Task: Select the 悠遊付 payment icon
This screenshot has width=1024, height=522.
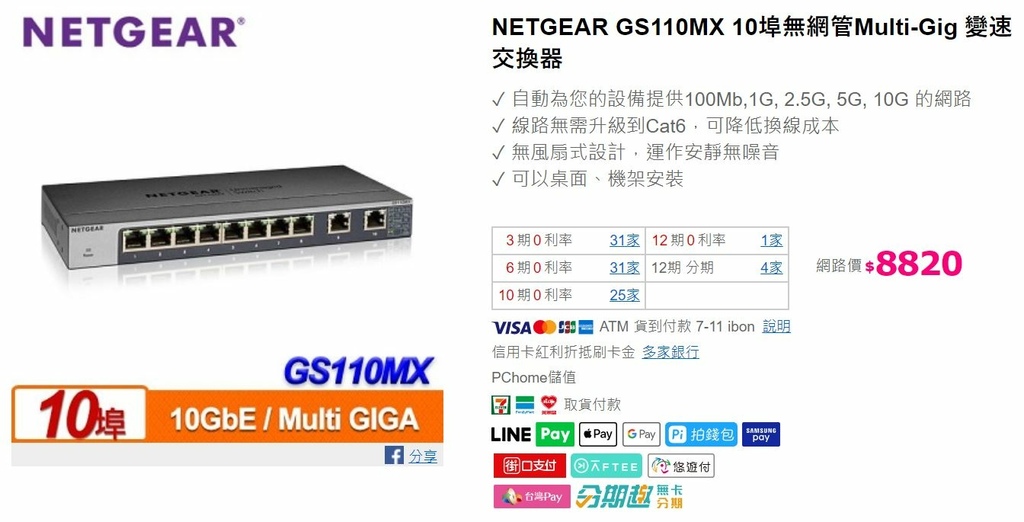Action: [681, 466]
